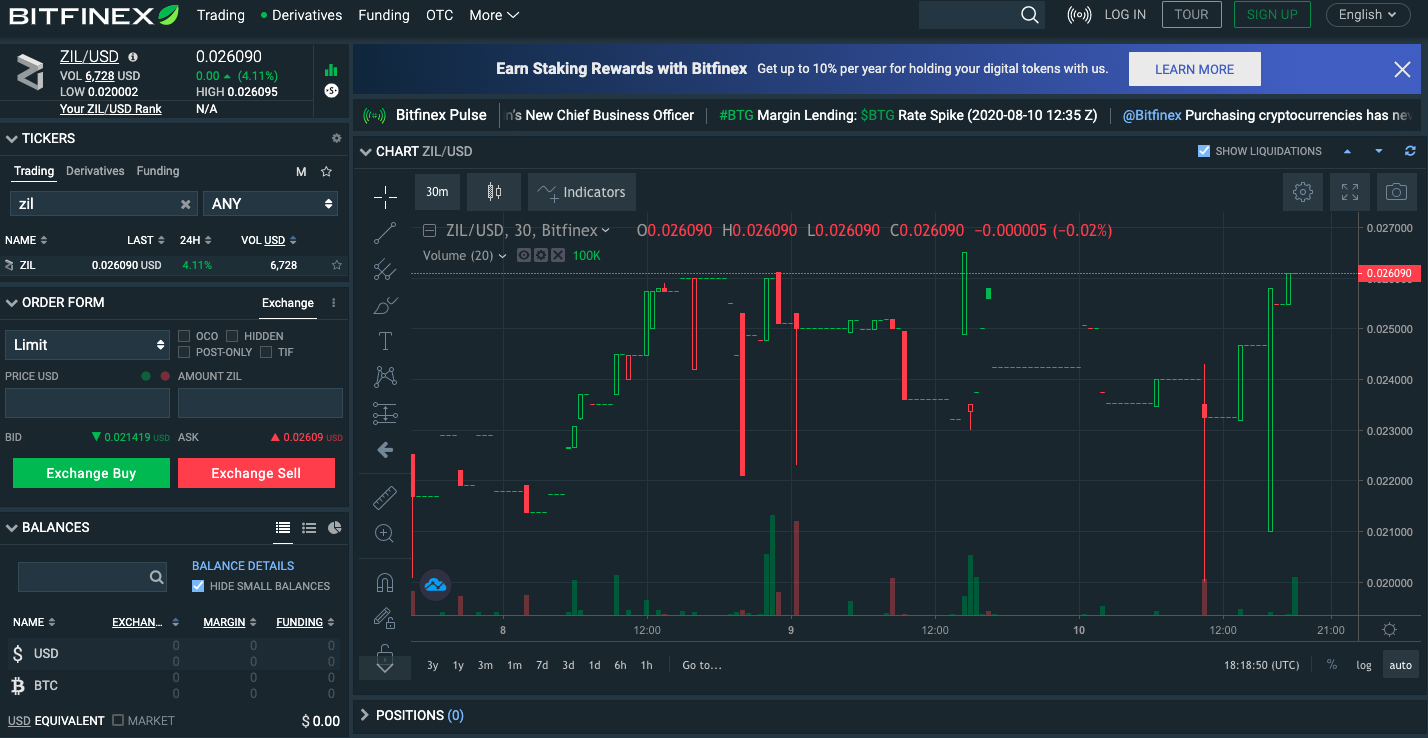Open the Balance Details link
1428x738 pixels.
(243, 566)
